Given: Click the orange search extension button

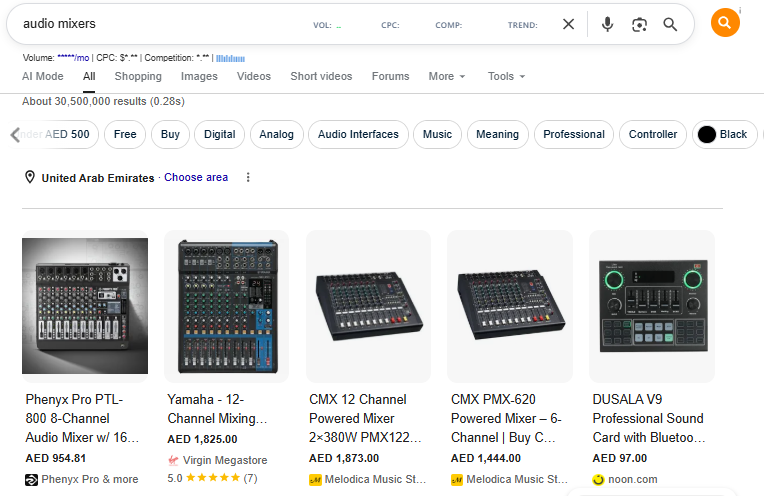Looking at the screenshot, I should (x=725, y=22).
